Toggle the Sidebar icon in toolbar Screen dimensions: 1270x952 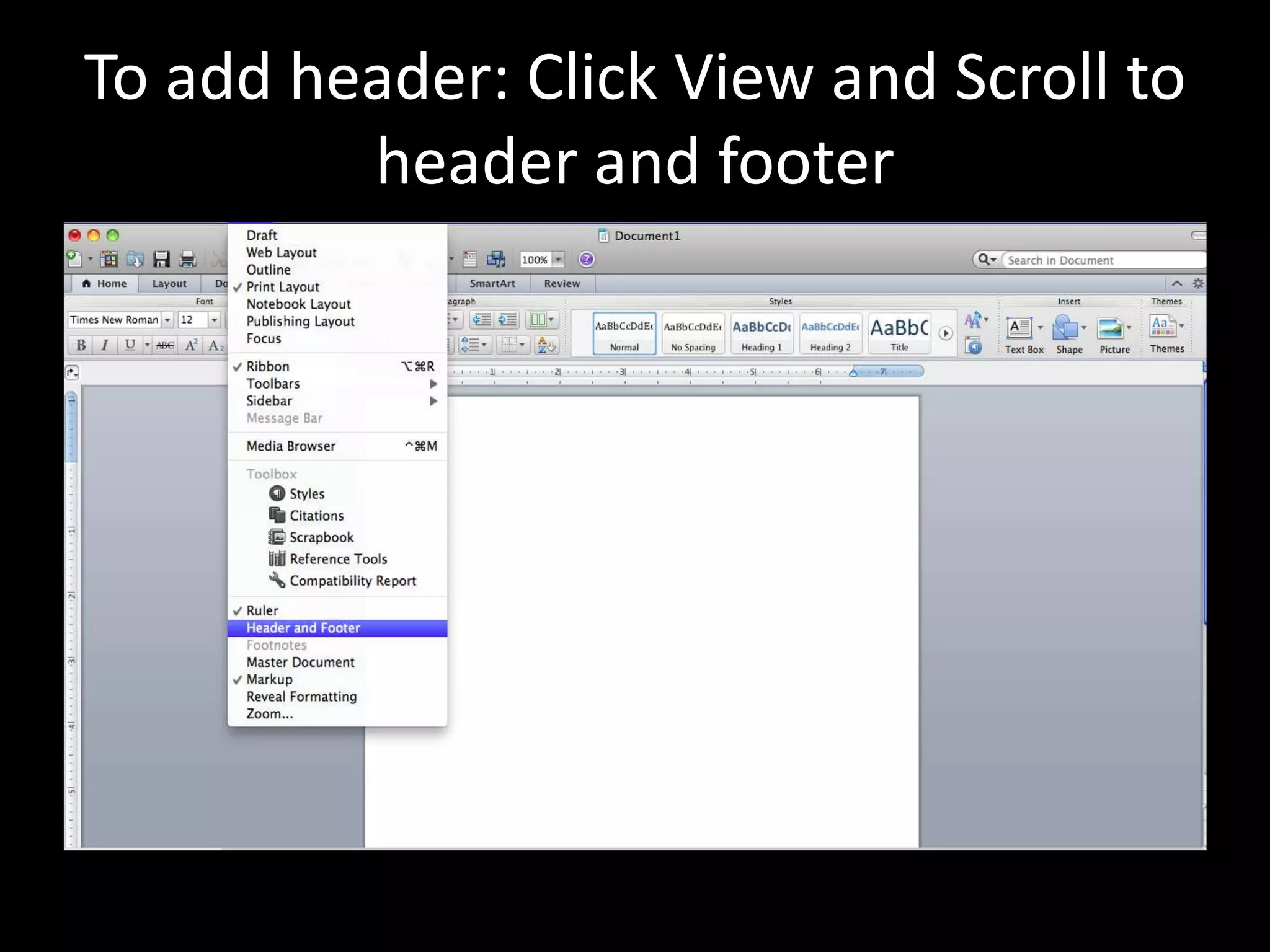click(x=470, y=259)
